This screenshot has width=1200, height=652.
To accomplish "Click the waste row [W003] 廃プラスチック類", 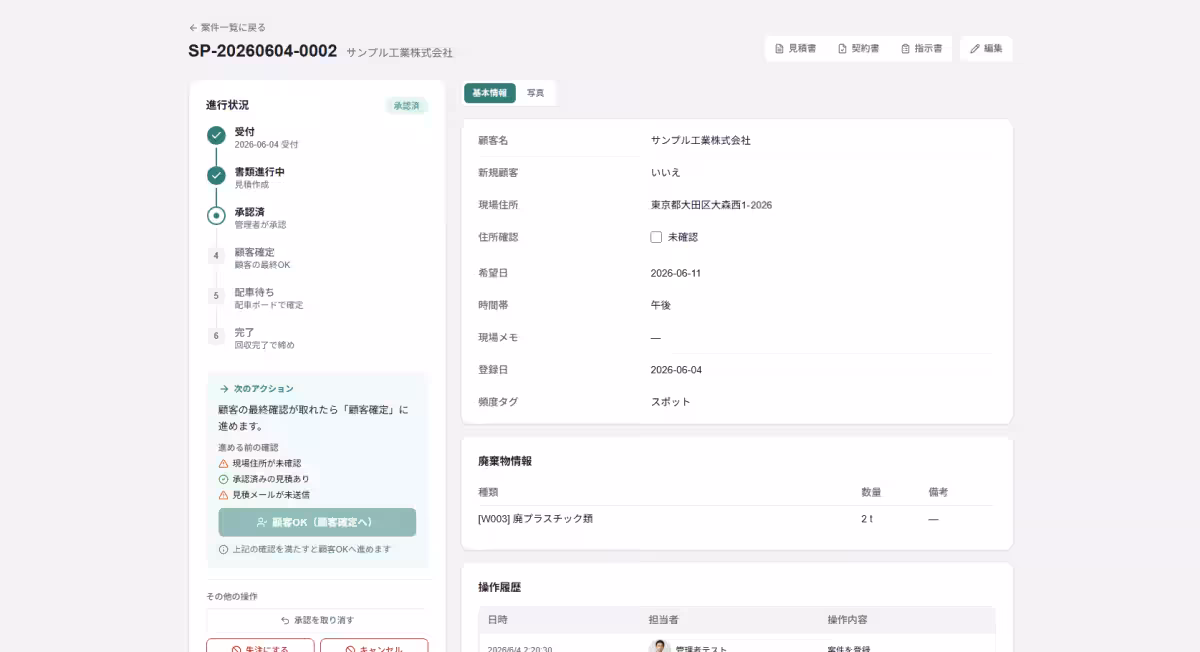I will pyautogui.click(x=735, y=519).
